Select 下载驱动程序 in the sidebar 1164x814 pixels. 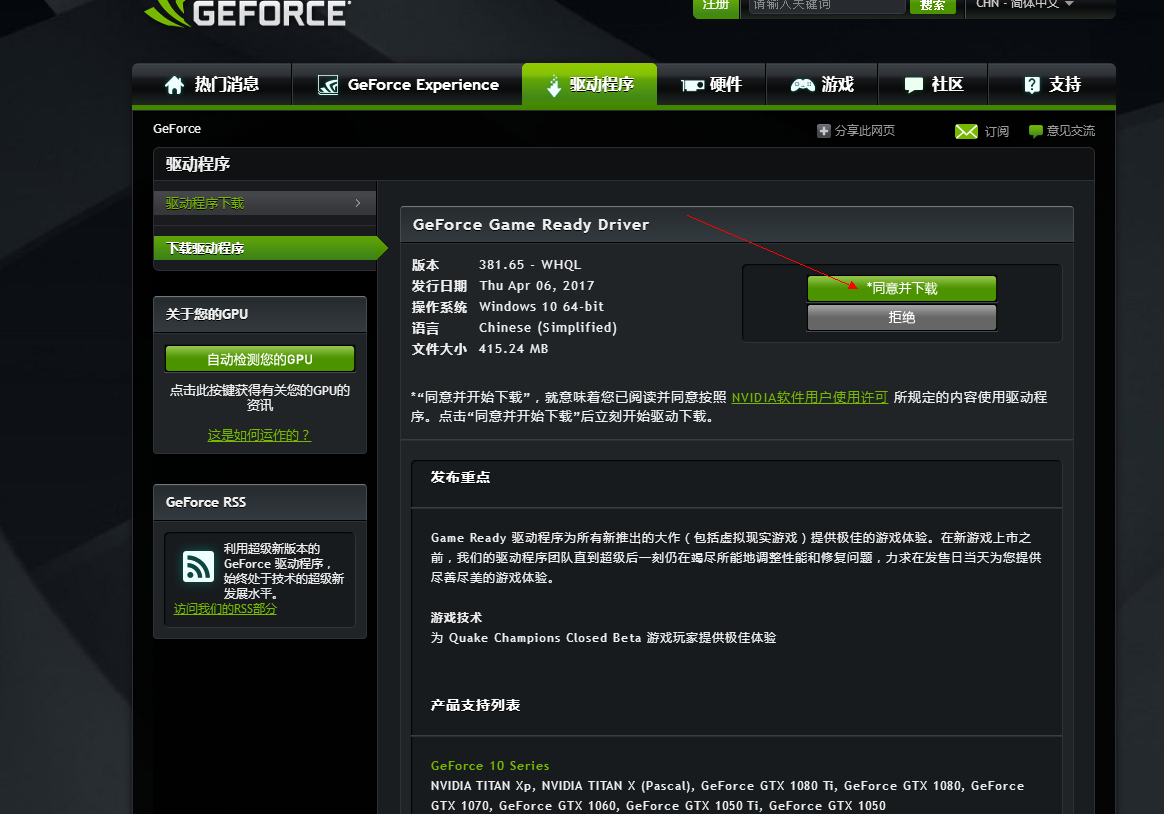270,248
